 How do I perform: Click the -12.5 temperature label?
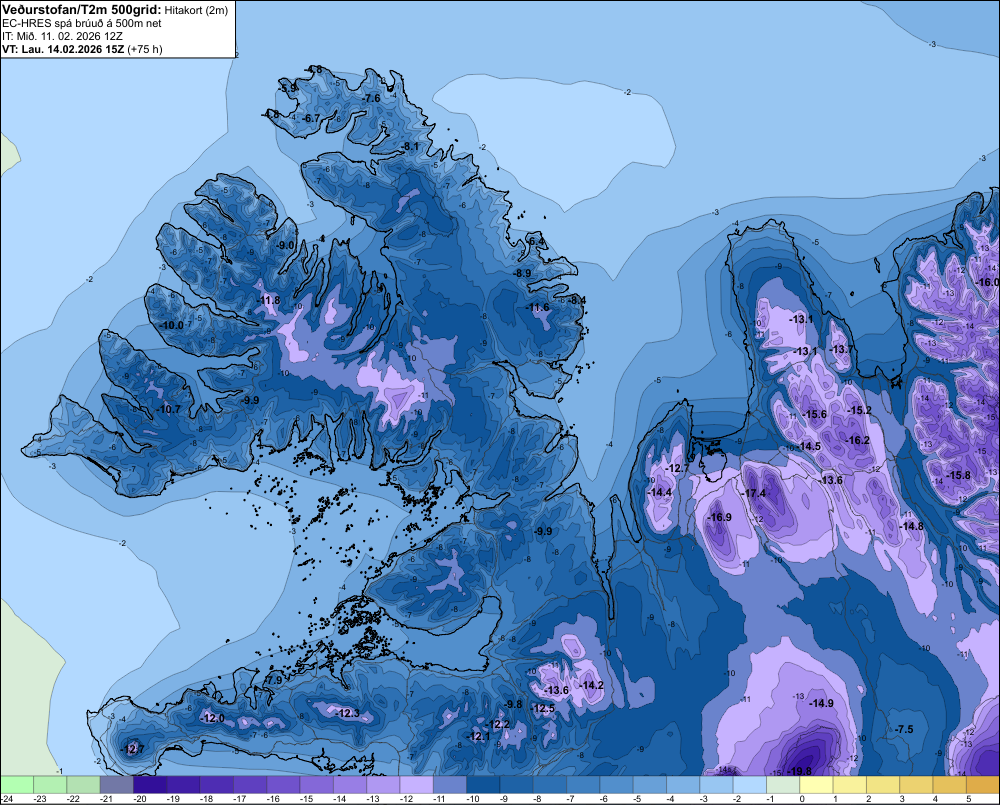(543, 708)
